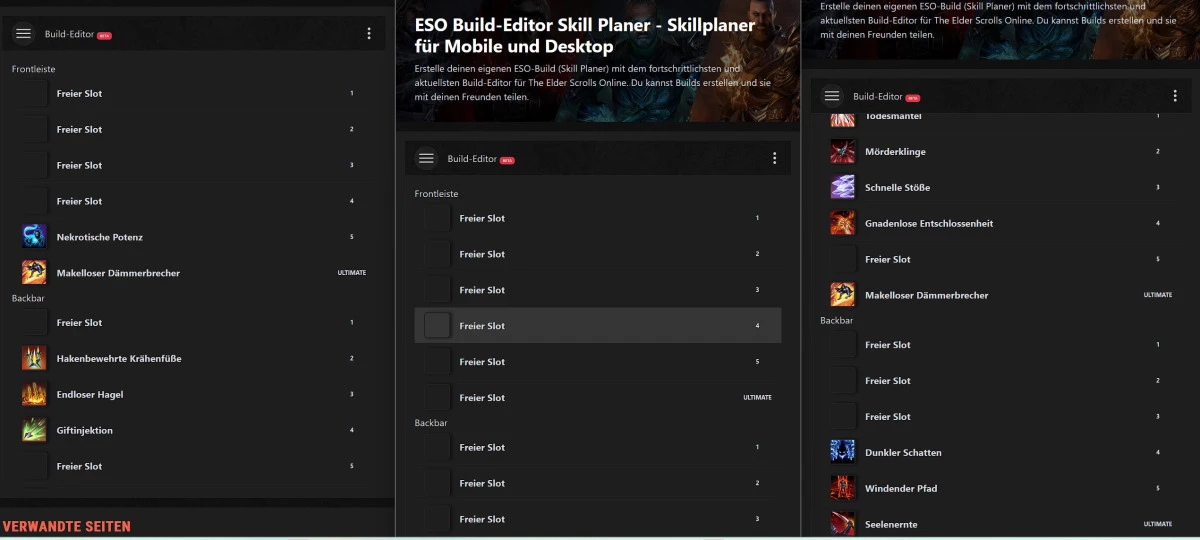This screenshot has height=540, width=1200.
Task: Open the three-dot options menu in the middle Build-Editor panel
Action: [774, 159]
